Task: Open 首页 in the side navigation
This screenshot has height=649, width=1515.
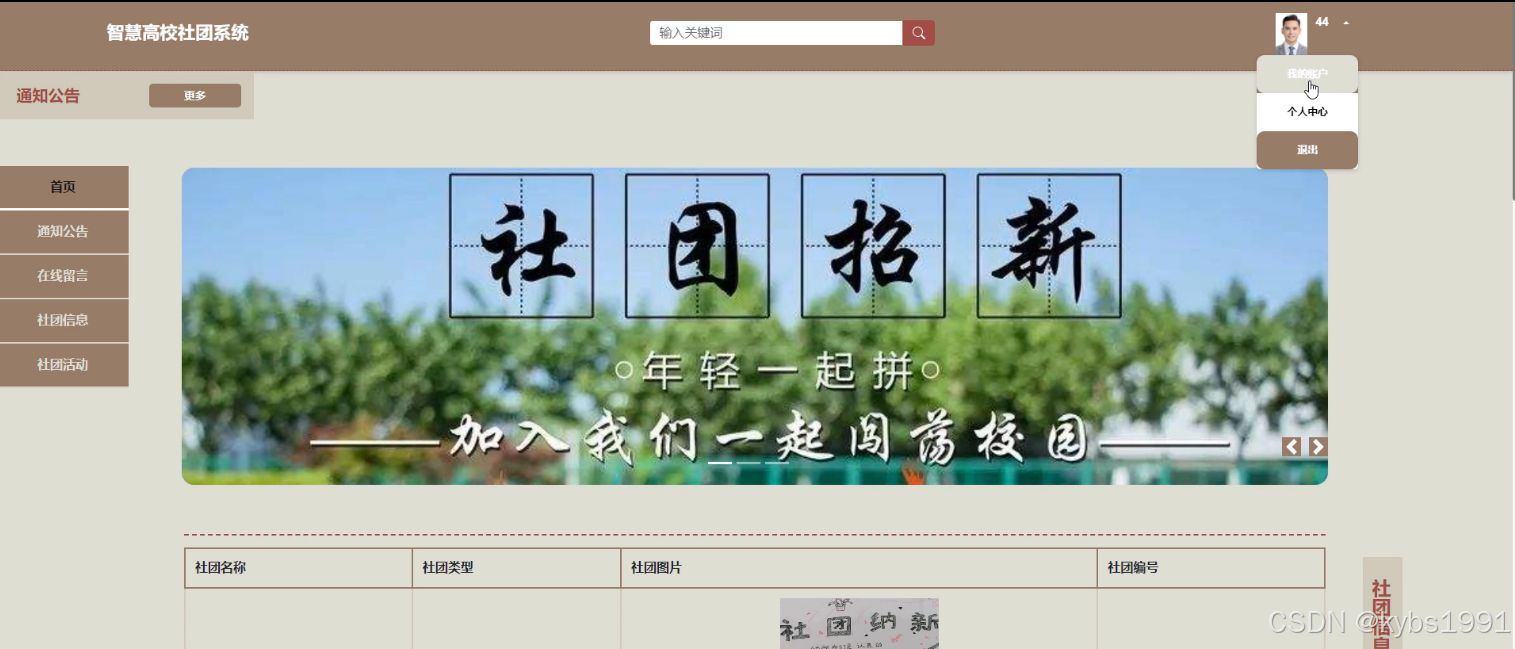Action: tap(64, 187)
